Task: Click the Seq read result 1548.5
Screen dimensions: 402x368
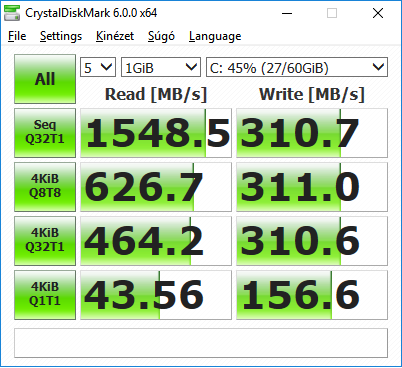Action: (x=156, y=133)
